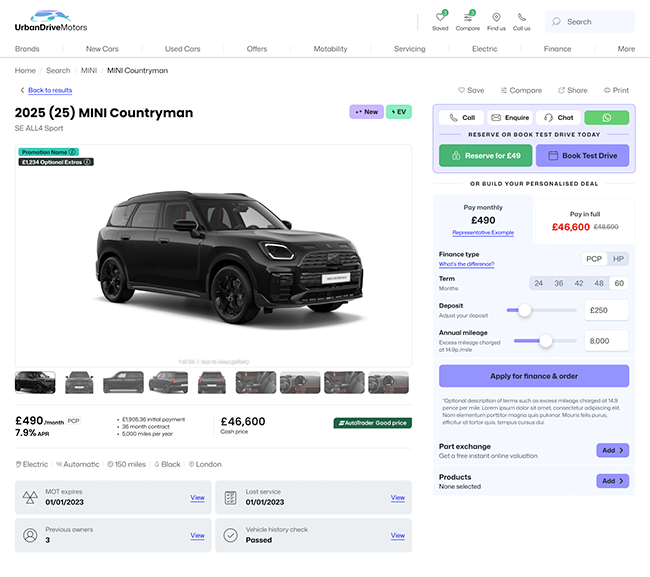Image resolution: width=650 pixels, height=577 pixels.
Task: Click the Find us location pin
Action: (496, 17)
